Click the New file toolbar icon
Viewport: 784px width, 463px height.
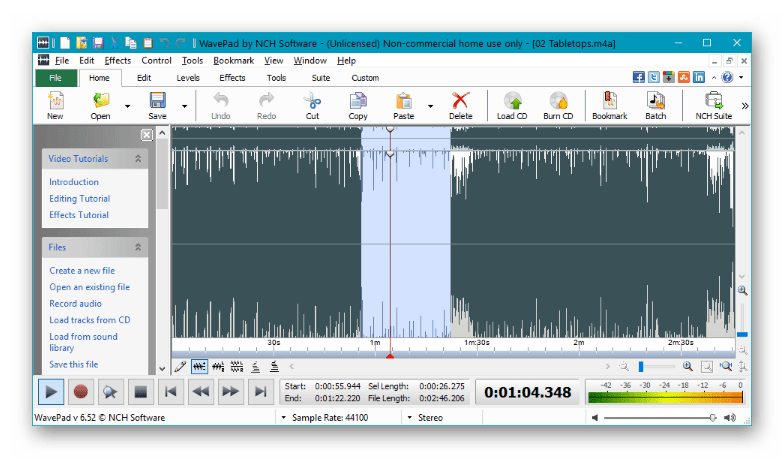(x=55, y=106)
